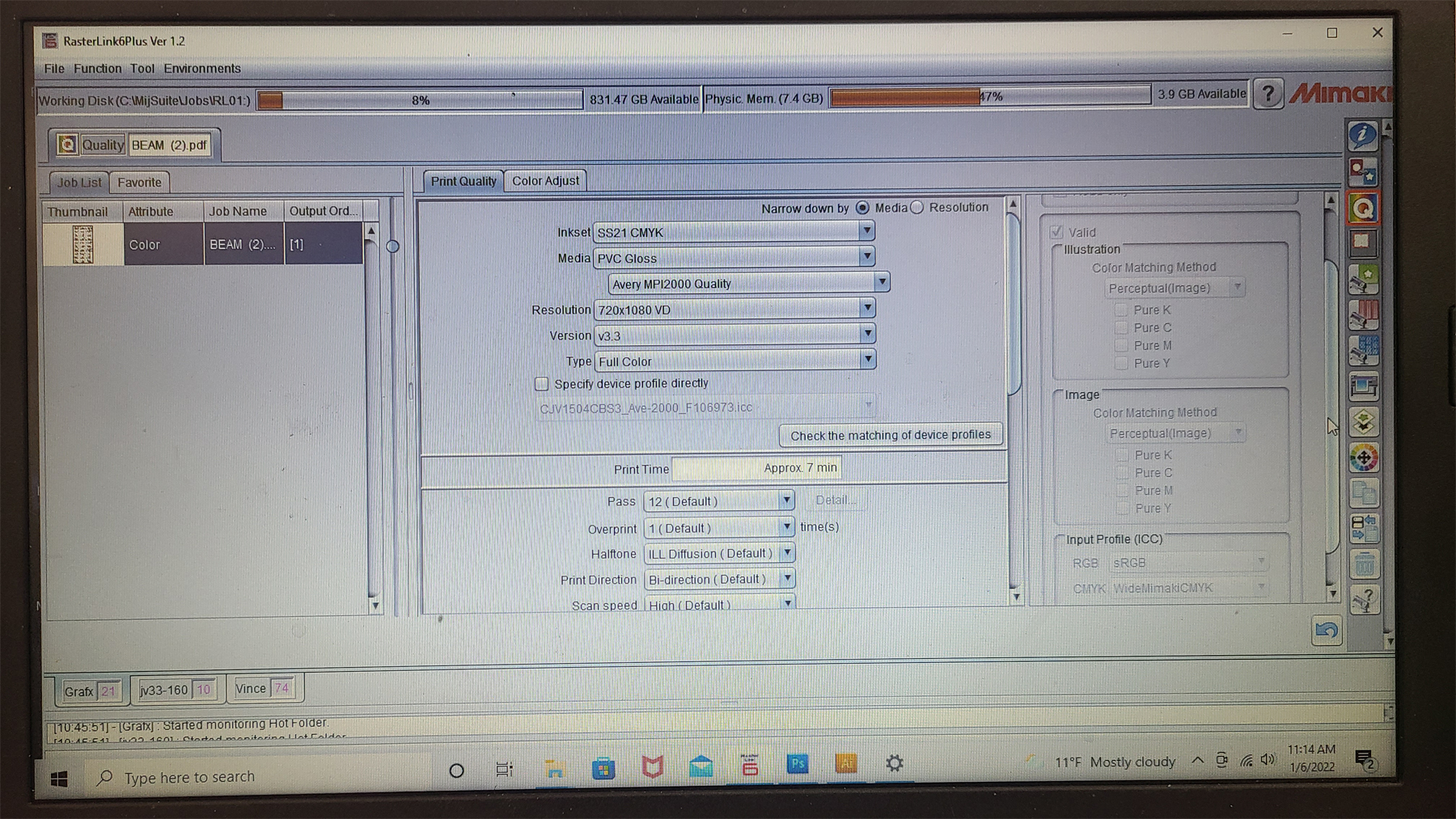Open the job Properties info icon
The image size is (1456, 819).
[1362, 136]
